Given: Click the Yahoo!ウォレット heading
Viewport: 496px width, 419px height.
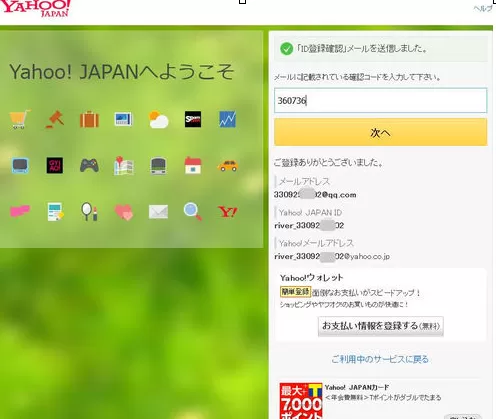Looking at the screenshot, I should [311, 278].
